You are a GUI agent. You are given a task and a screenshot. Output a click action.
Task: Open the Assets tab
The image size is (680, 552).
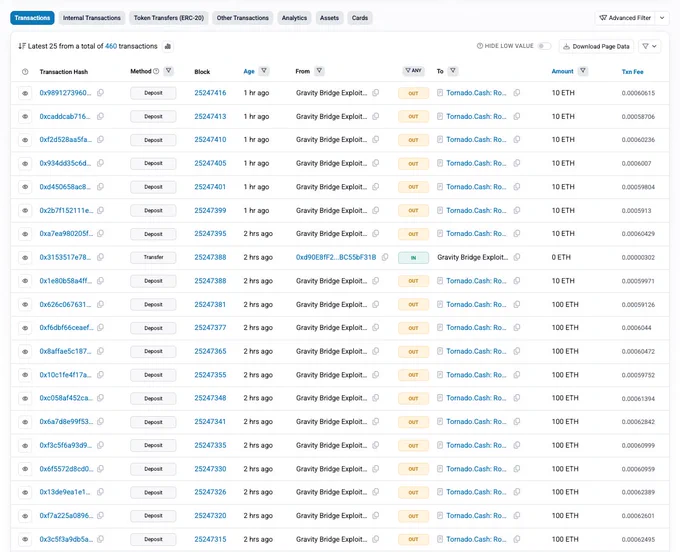pyautogui.click(x=329, y=18)
